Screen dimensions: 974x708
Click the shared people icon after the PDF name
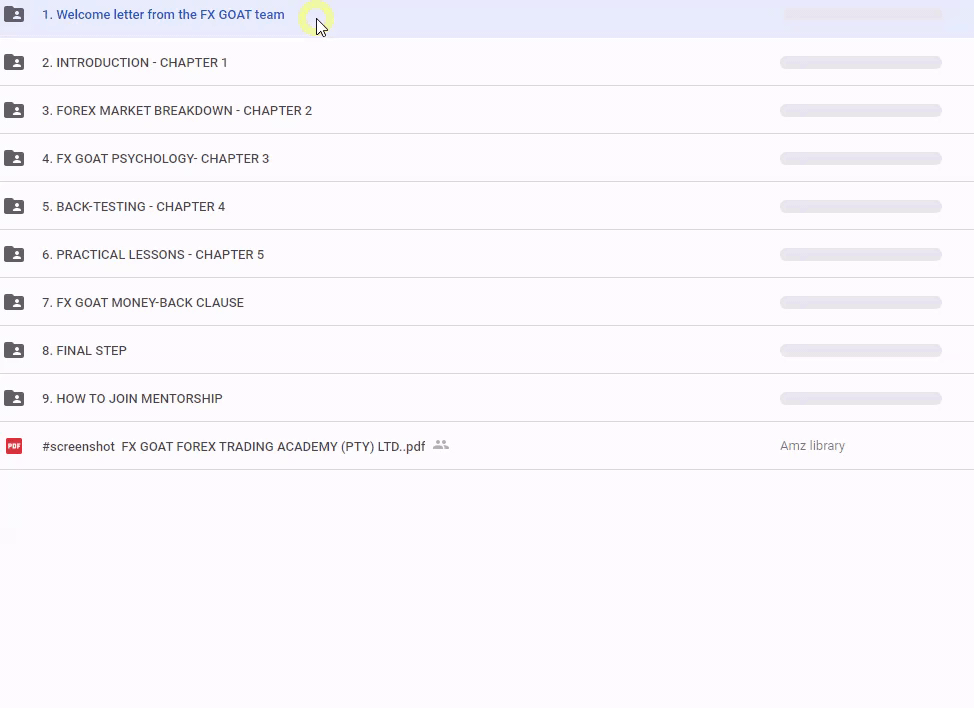[441, 445]
